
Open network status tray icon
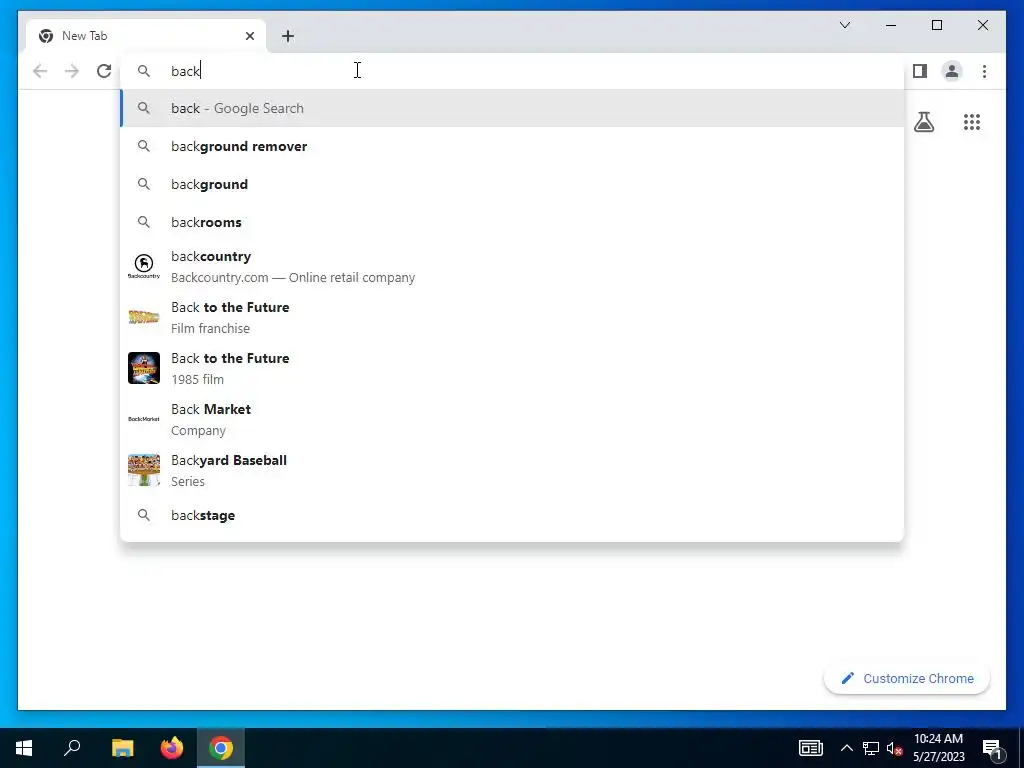(x=871, y=748)
